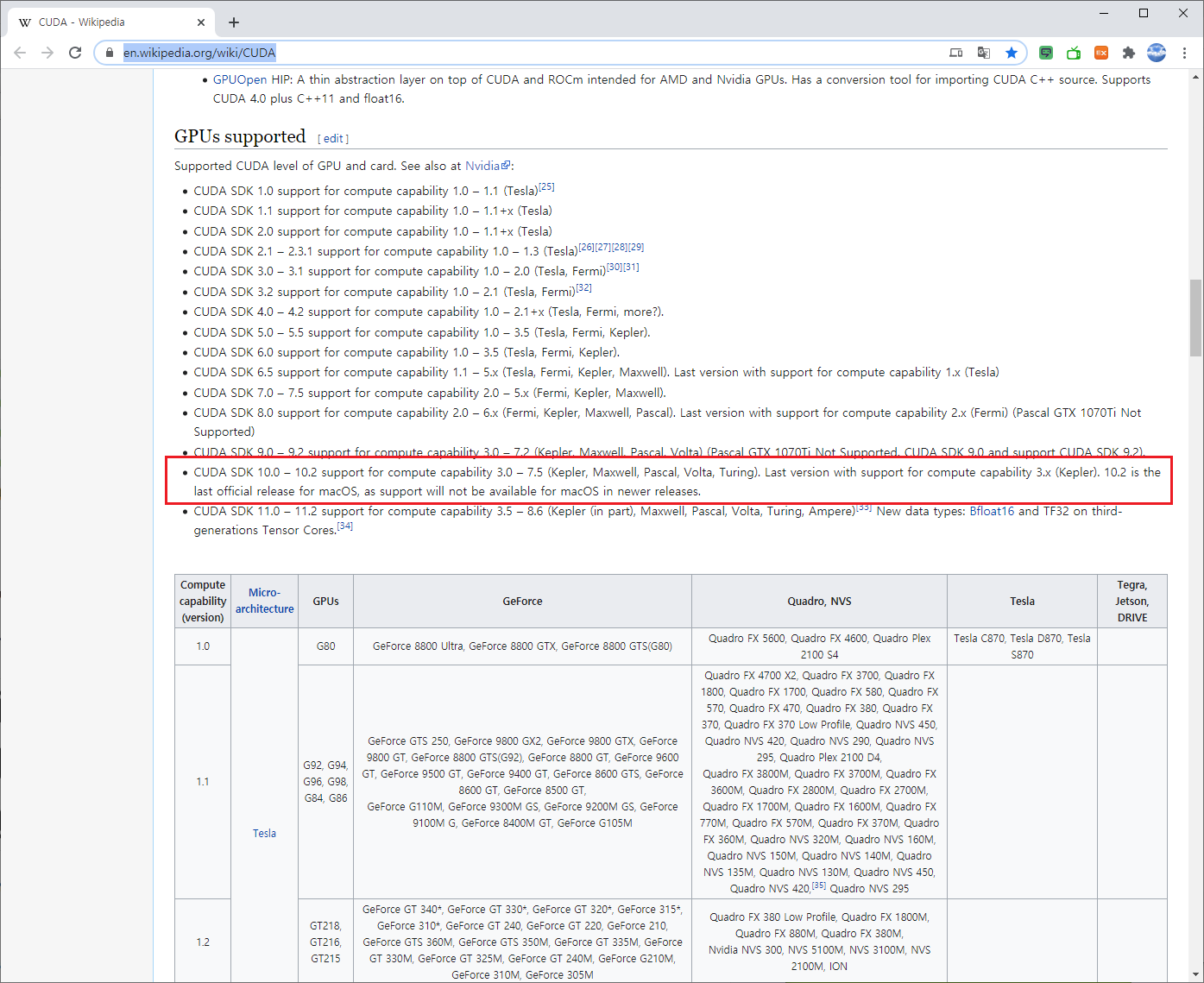Open the green chat bubble extension
Image resolution: width=1204 pixels, height=983 pixels.
pos(1046,53)
